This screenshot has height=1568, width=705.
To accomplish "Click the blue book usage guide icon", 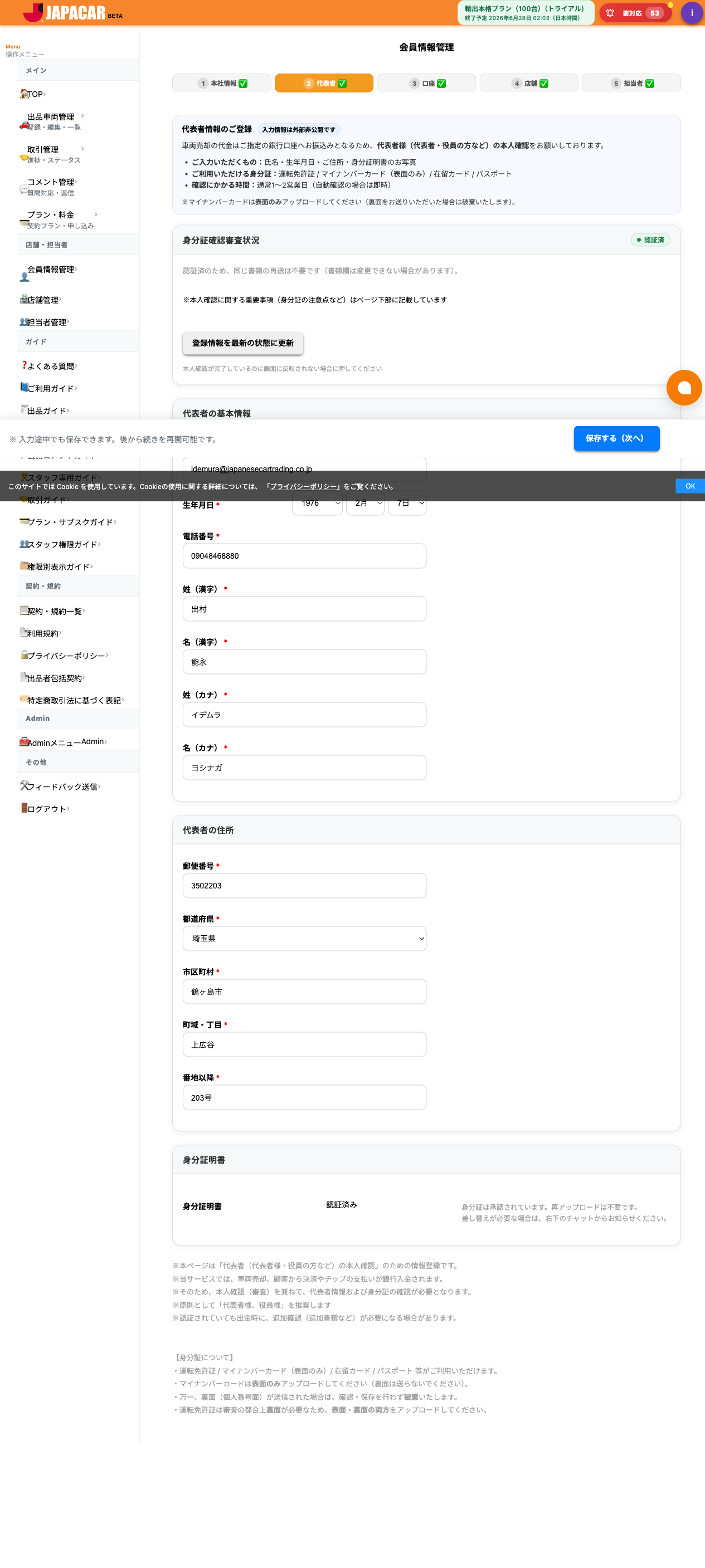I will (24, 387).
